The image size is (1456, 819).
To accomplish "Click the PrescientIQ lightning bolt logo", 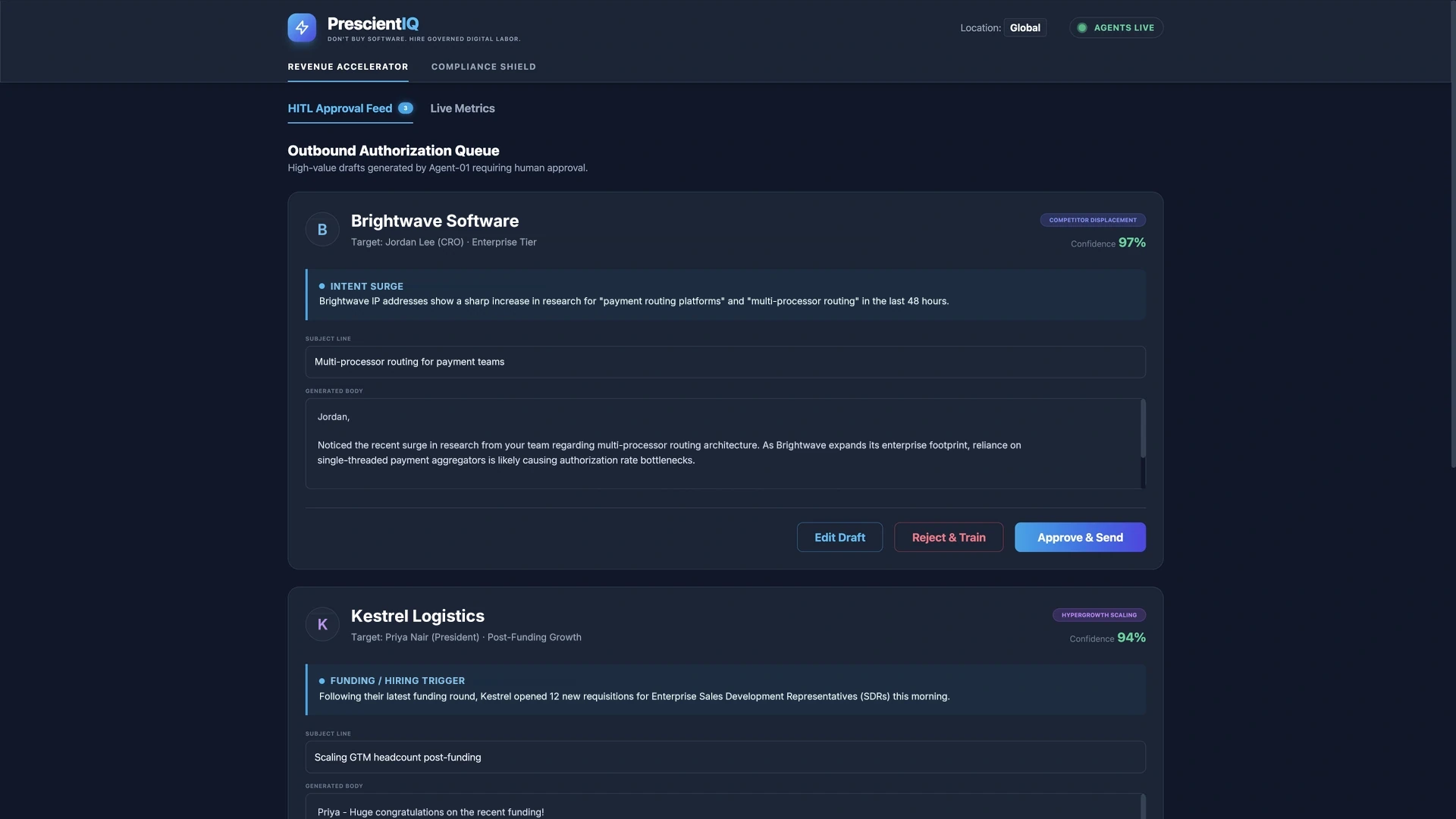I will tap(302, 28).
